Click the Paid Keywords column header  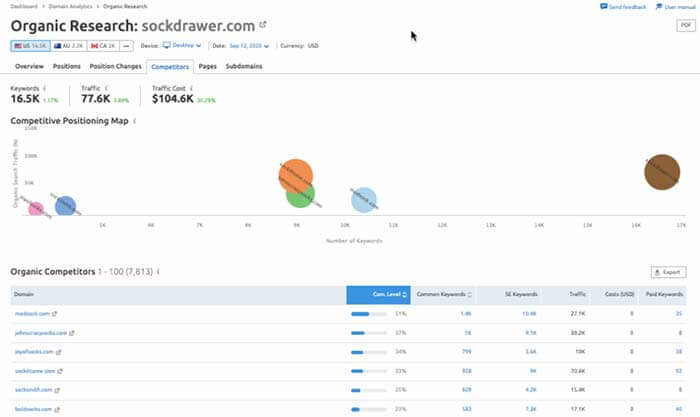tap(664, 294)
